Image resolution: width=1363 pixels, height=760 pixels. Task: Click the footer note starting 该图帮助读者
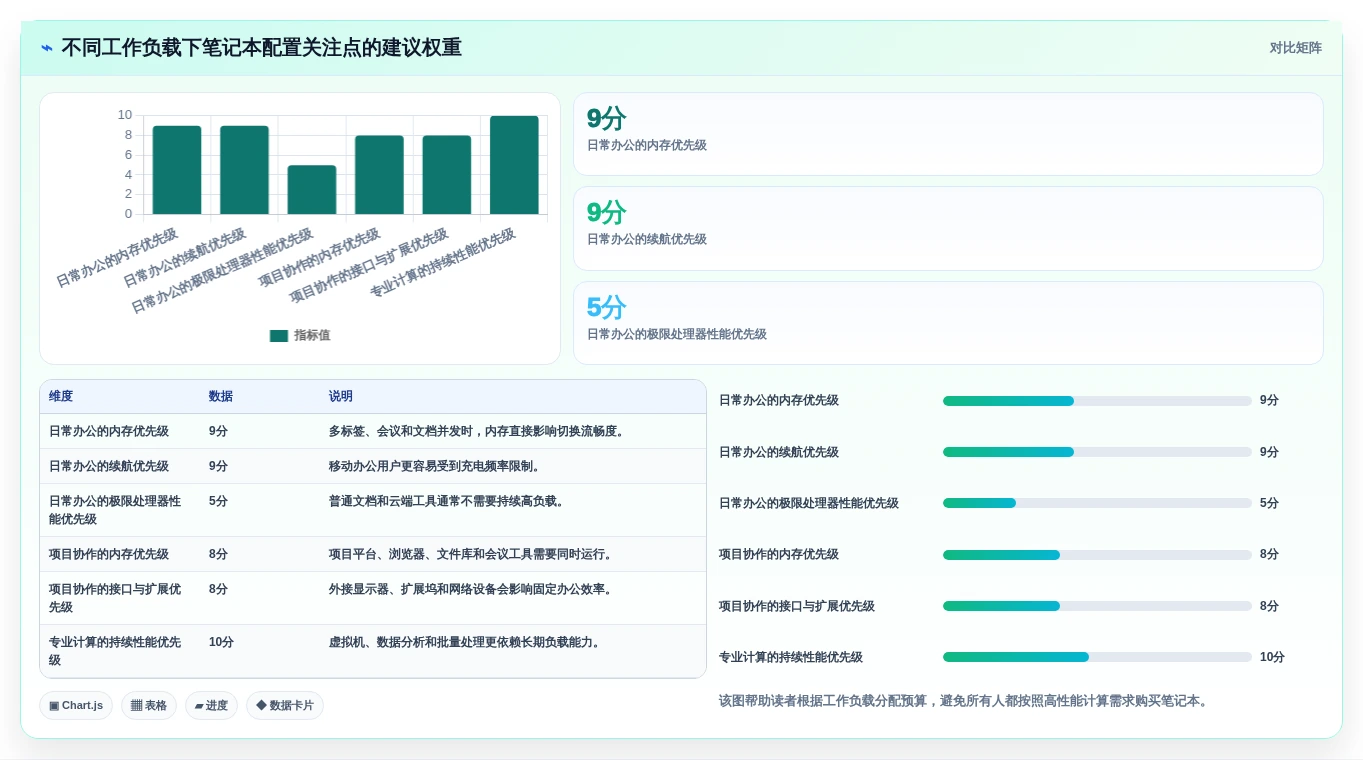pos(966,702)
